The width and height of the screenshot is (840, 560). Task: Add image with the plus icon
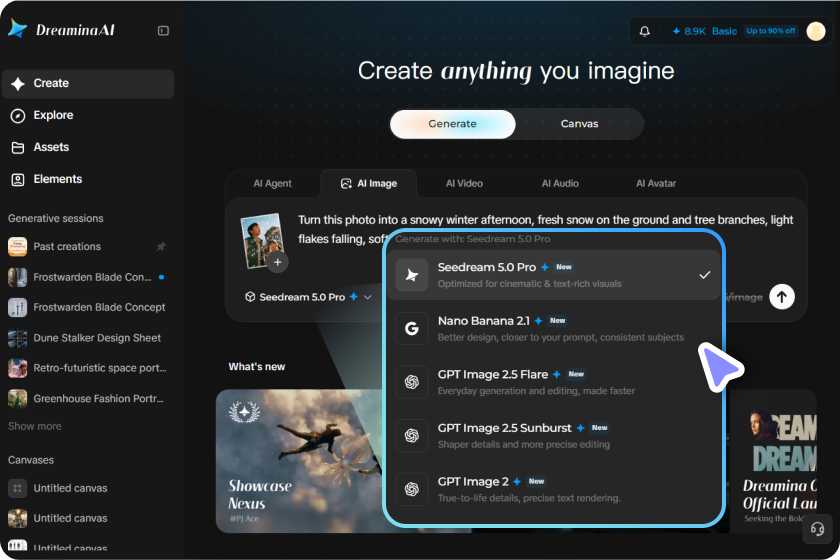[x=278, y=262]
